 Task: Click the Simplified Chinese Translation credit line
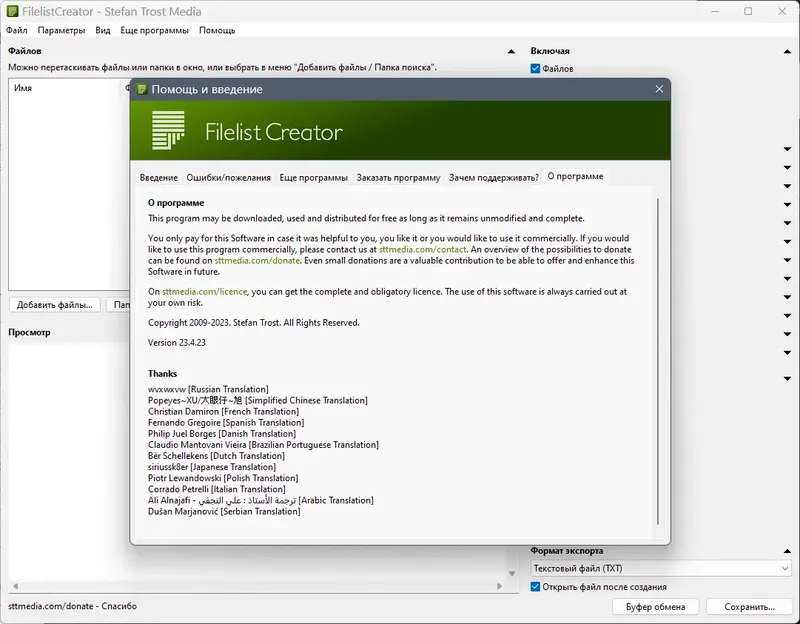tap(258, 401)
